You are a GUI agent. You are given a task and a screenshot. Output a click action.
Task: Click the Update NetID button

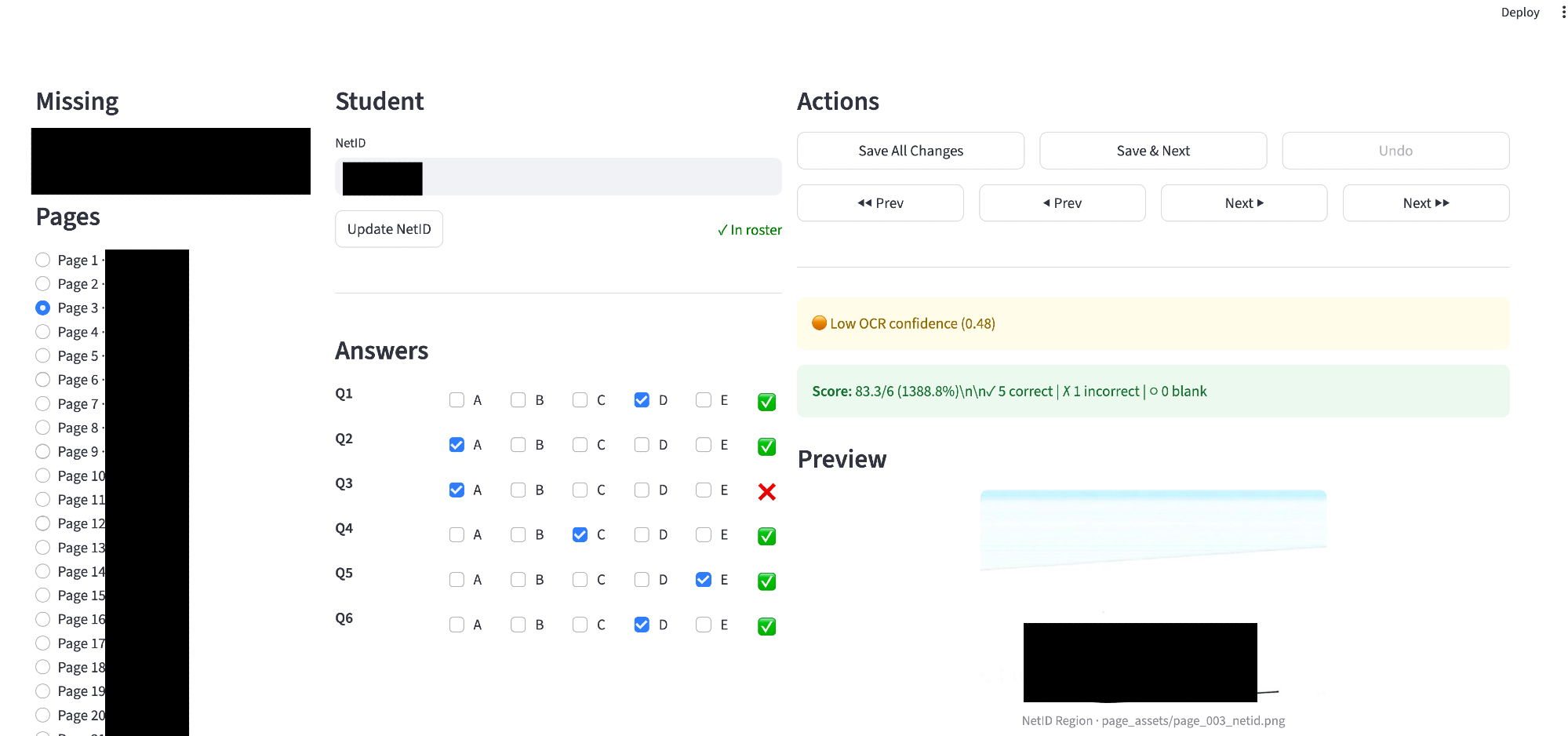(389, 229)
